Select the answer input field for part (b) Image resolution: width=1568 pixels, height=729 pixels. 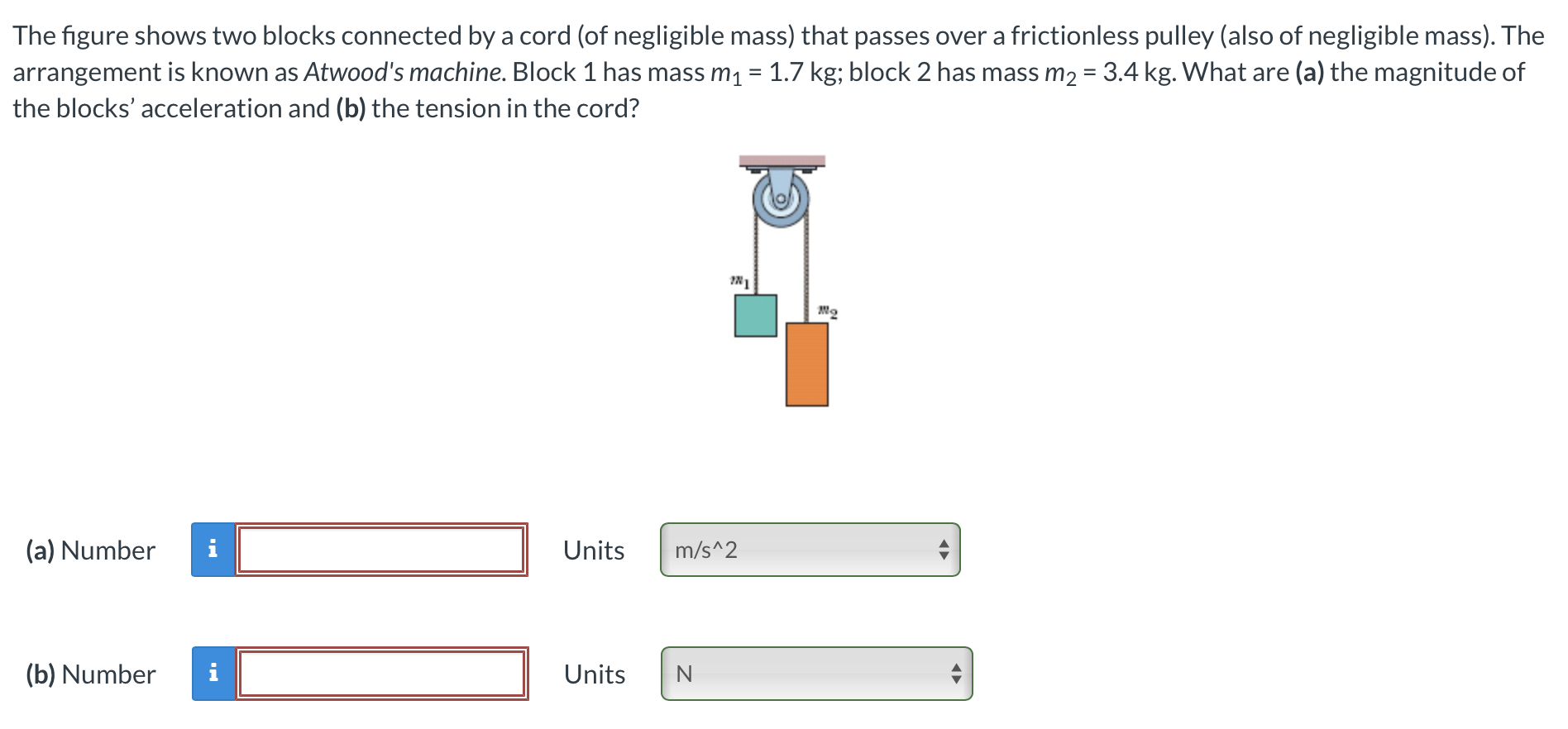click(380, 674)
